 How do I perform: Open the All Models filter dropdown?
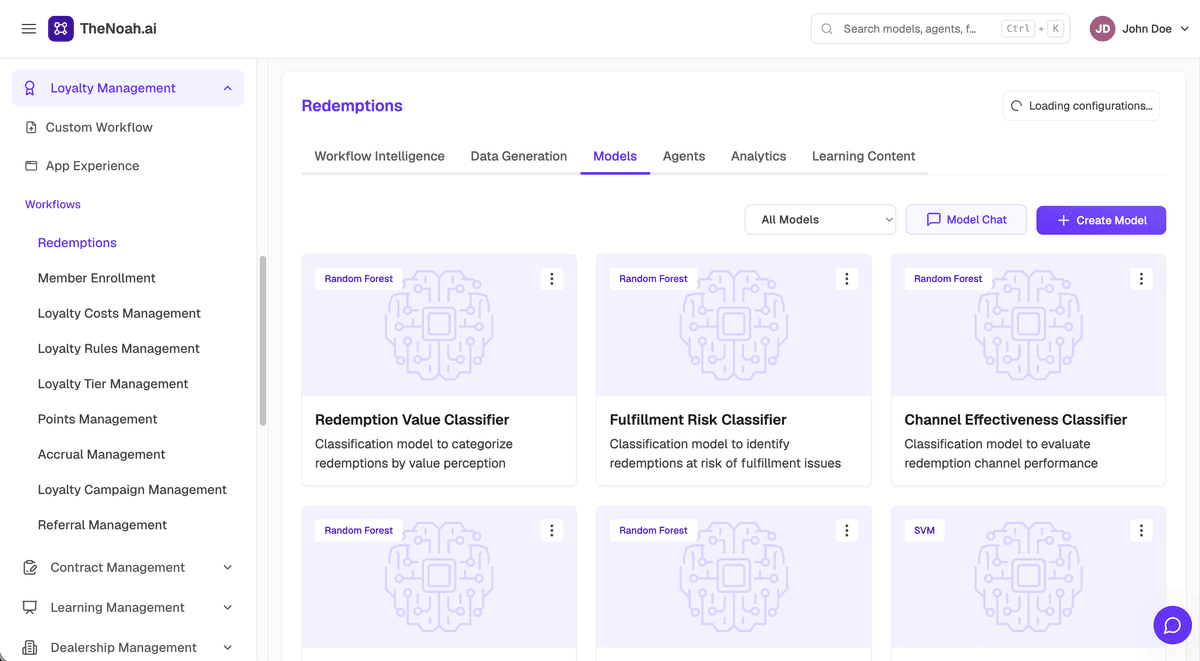(x=820, y=220)
